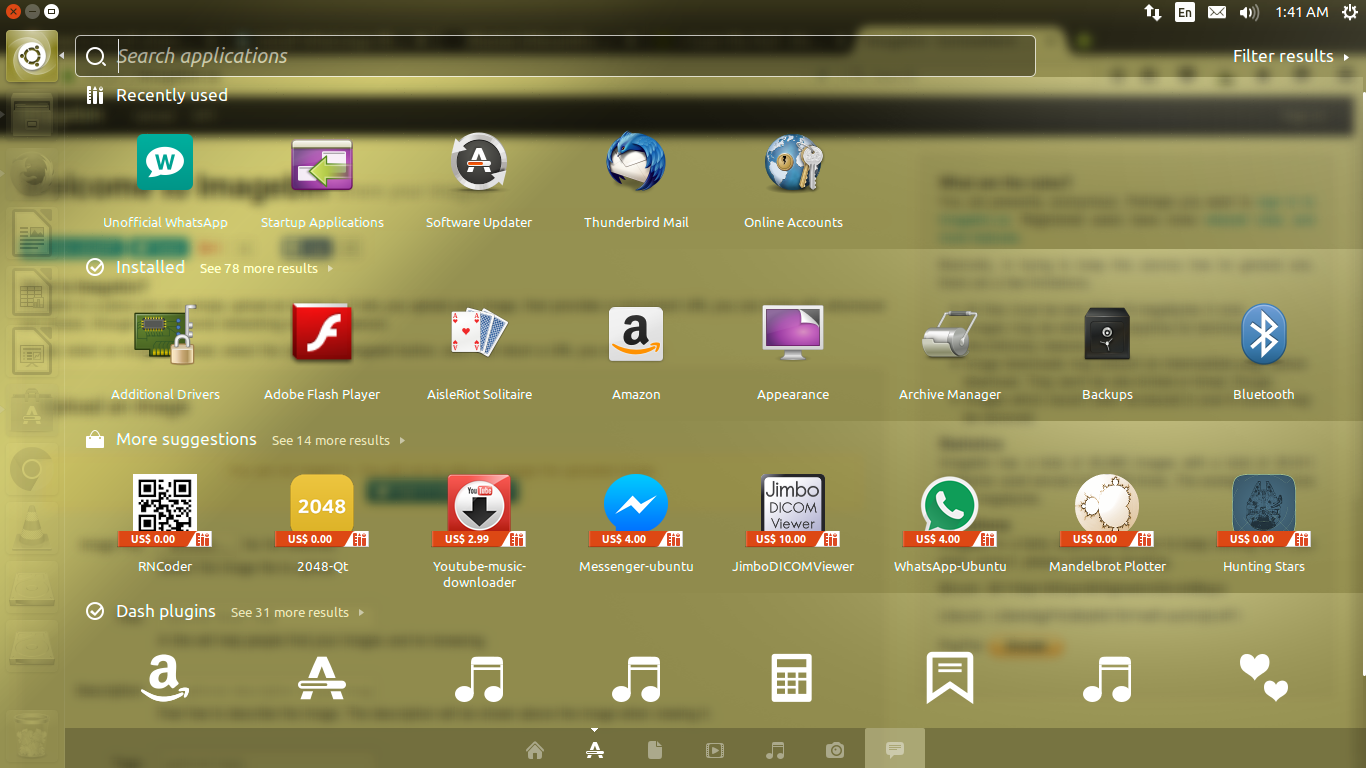The width and height of the screenshot is (1366, 768).
Task: Select WhatsApp-Ubuntu suggestion
Action: (x=950, y=524)
